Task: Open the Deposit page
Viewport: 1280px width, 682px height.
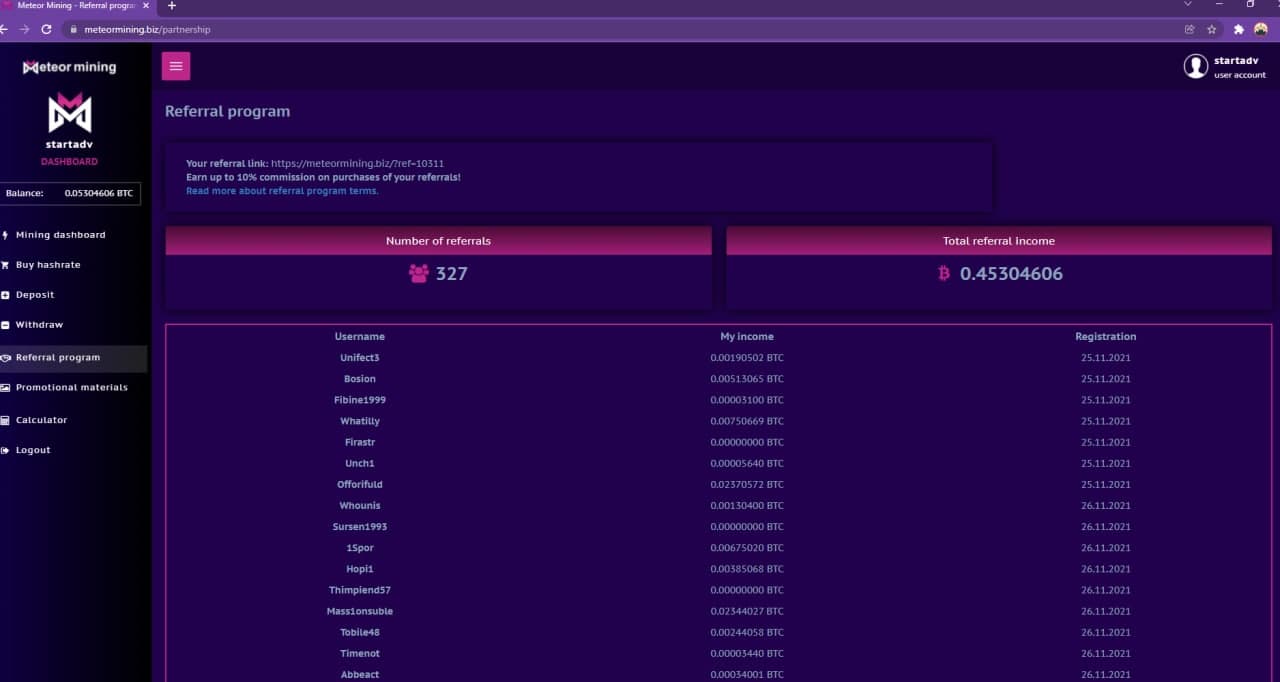Action: 35,295
